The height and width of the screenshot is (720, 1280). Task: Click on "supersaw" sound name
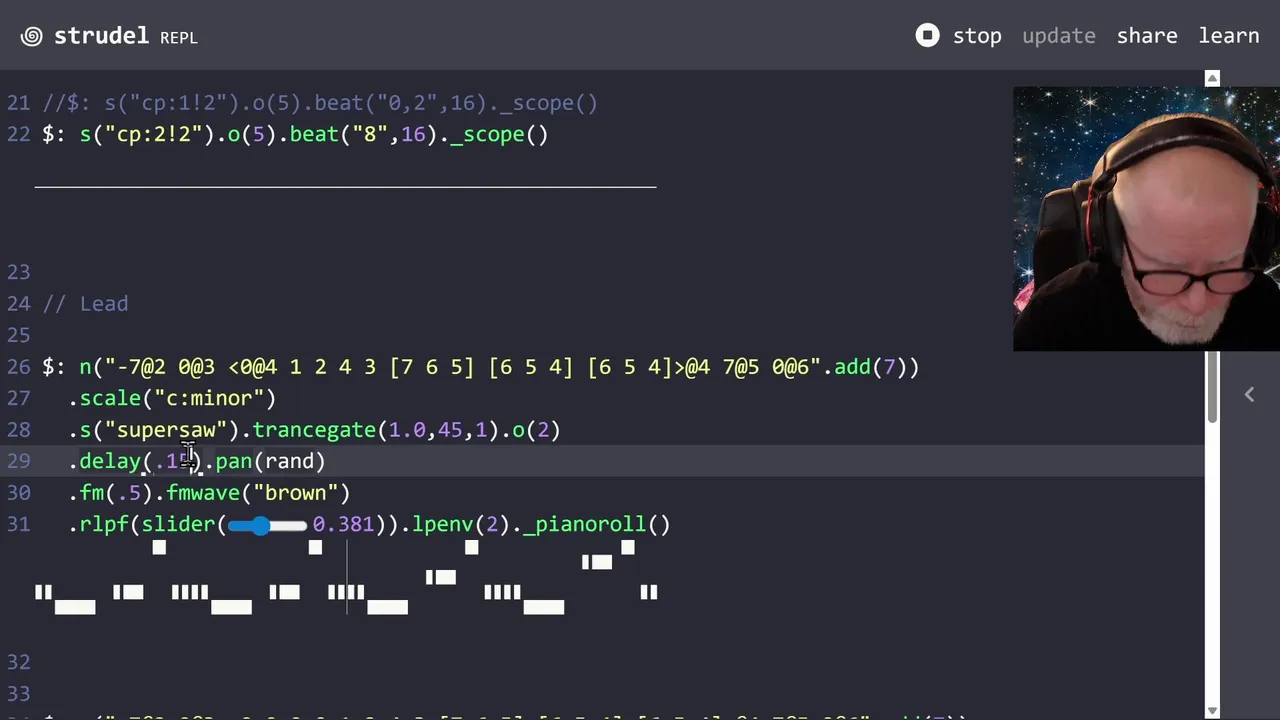(166, 430)
